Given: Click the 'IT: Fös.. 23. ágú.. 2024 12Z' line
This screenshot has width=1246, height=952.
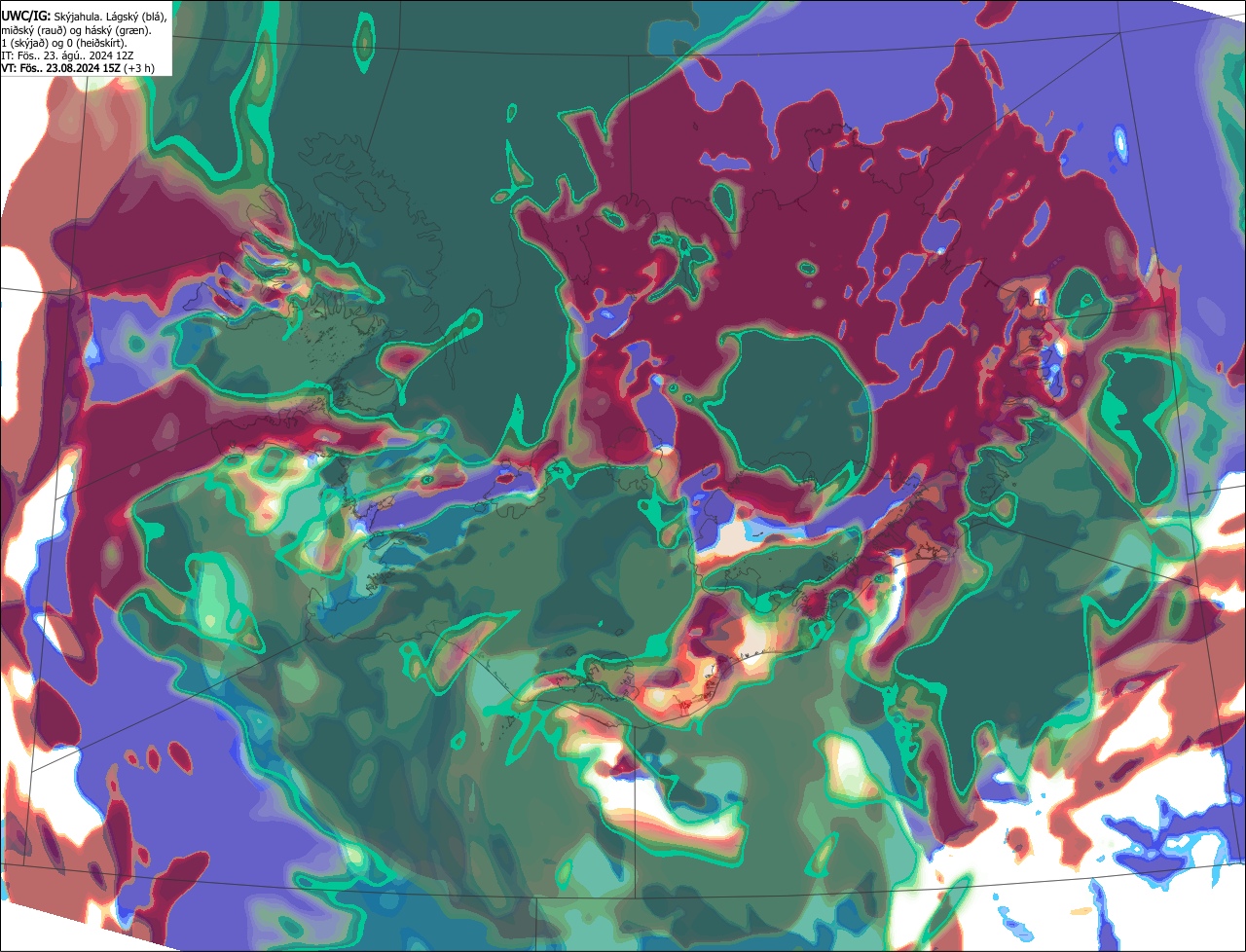Looking at the screenshot, I should (x=67, y=55).
